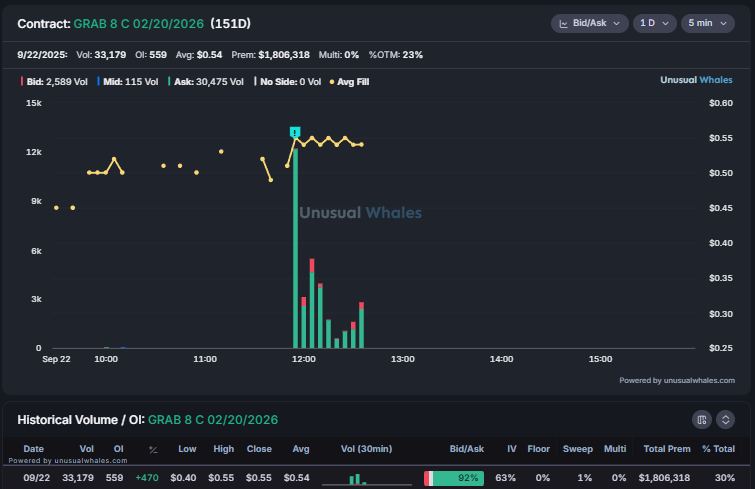The image size is (755, 489).
Task: Click the teal trade marker above tallest bar
Action: (294, 132)
